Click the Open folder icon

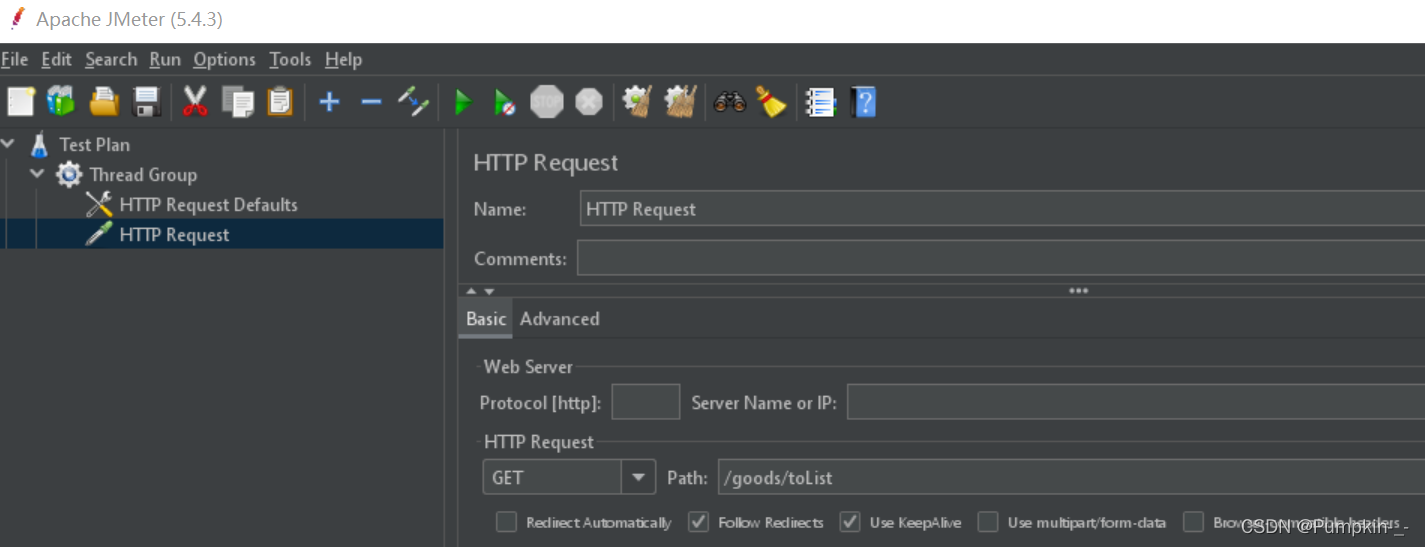104,101
